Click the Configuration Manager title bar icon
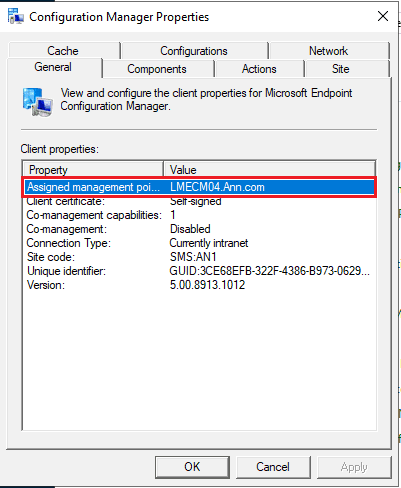The image size is (401, 488). tap(15, 16)
